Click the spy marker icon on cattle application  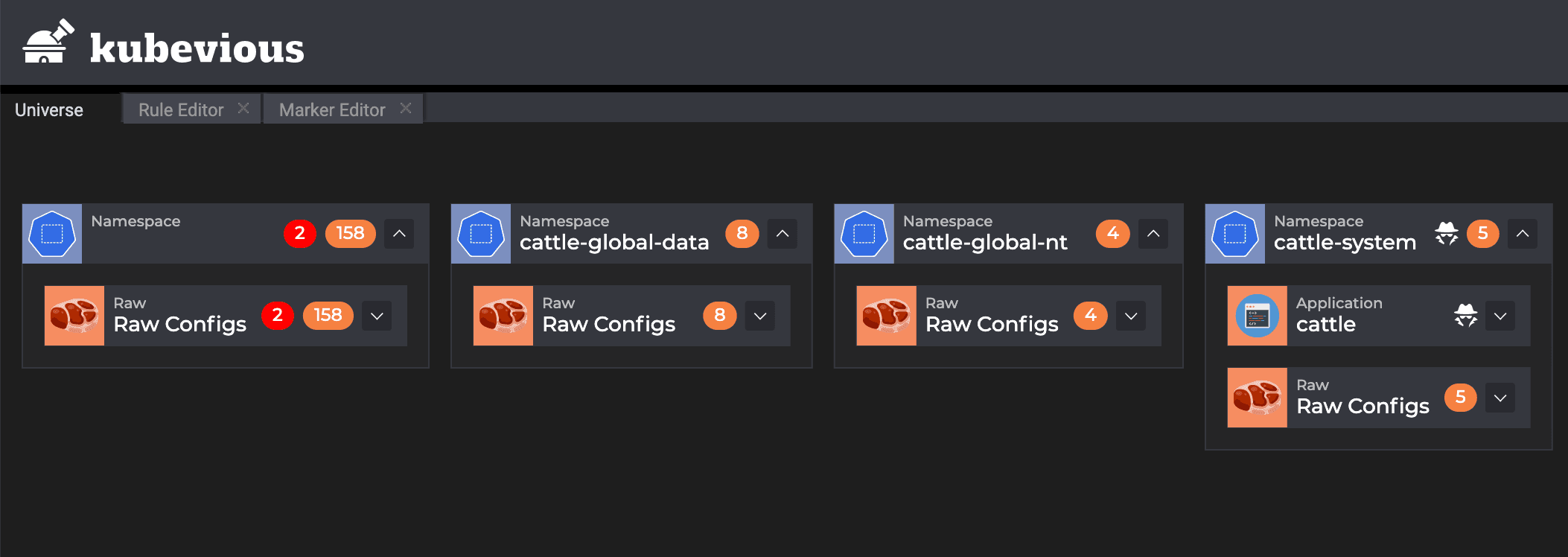click(1465, 316)
